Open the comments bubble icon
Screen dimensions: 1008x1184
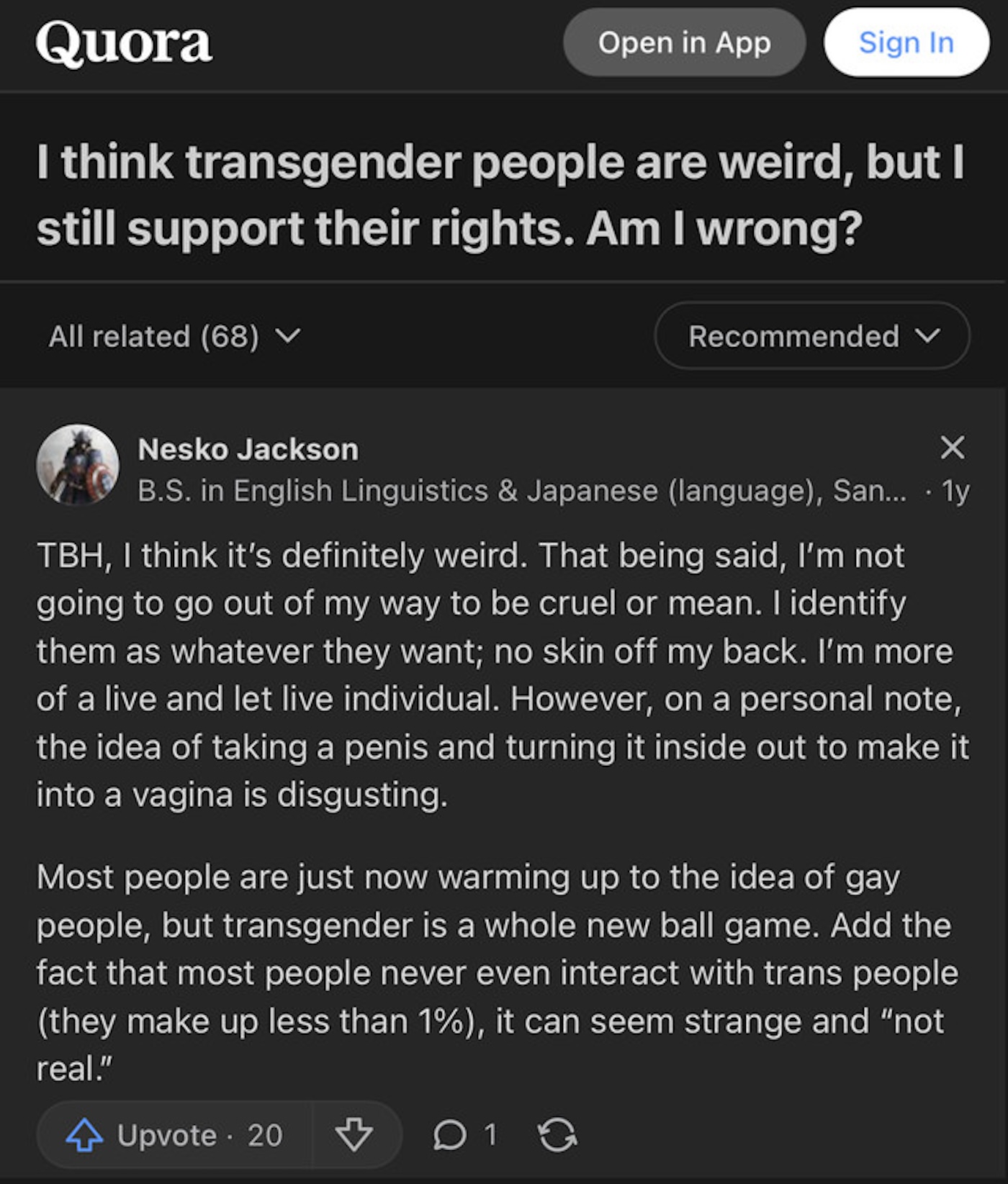[x=450, y=1135]
